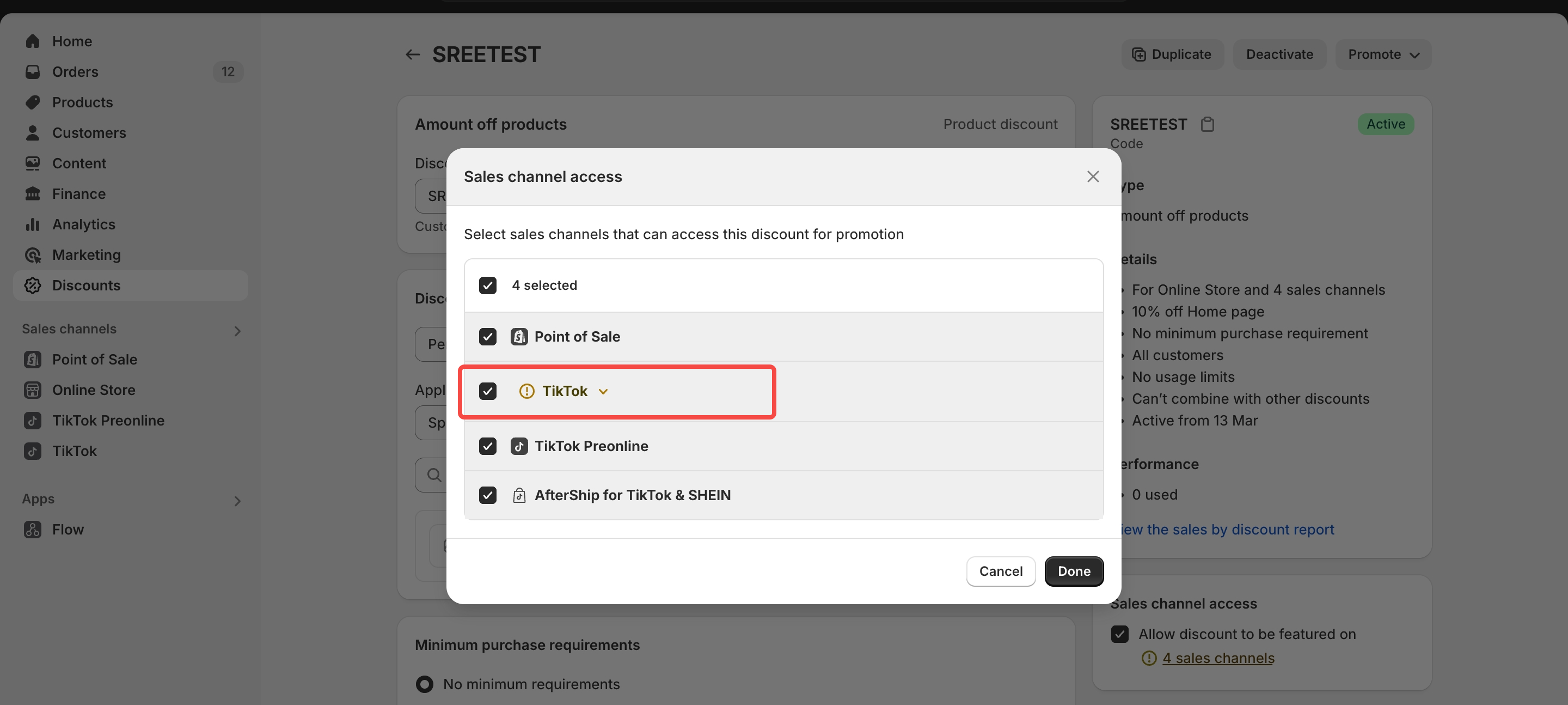Uncheck AfterShip for TikTok & SHEIN checkbox
Viewport: 1568px width, 705px height.
[488, 495]
